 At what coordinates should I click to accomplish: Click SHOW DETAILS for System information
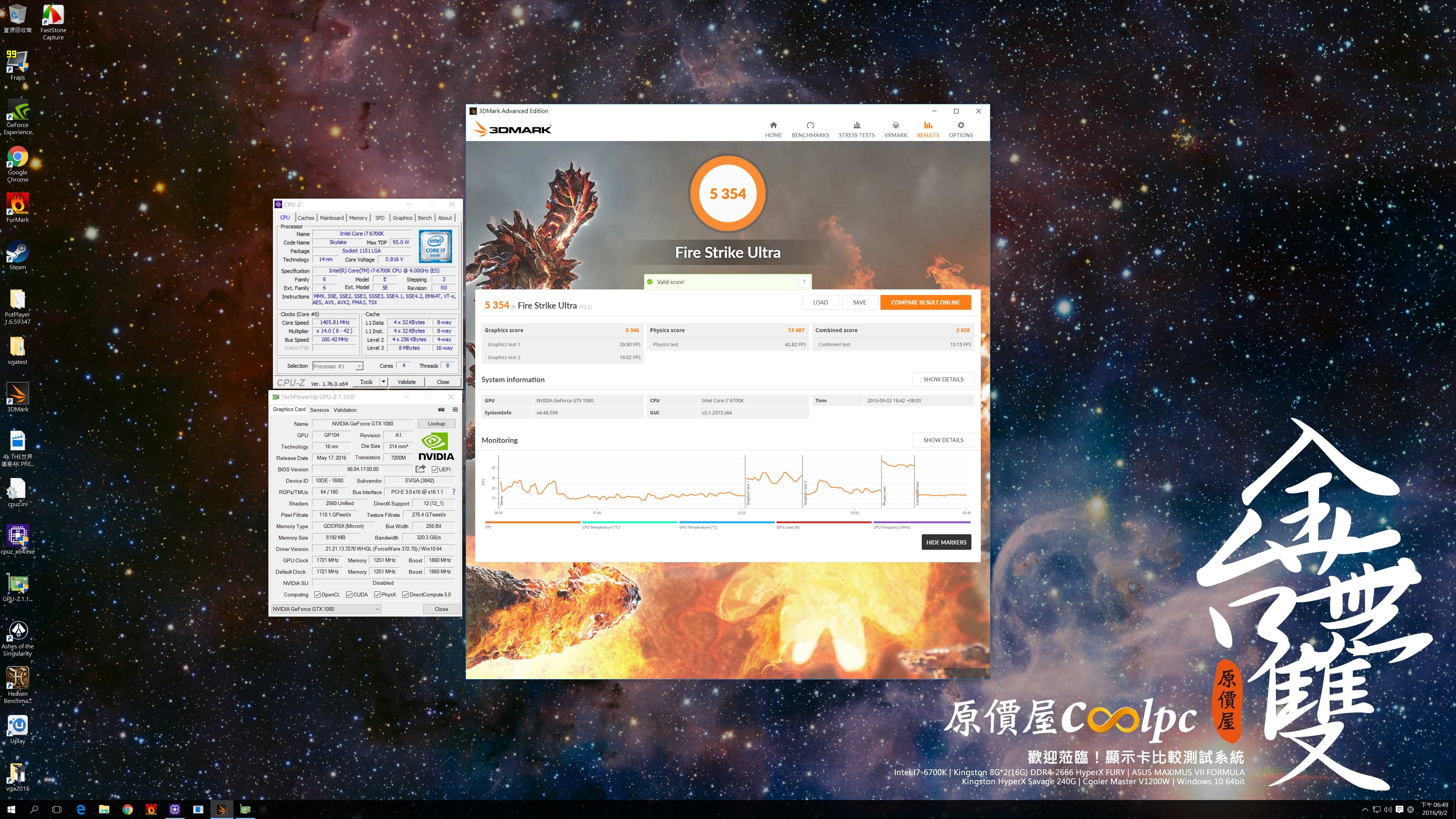pos(943,379)
